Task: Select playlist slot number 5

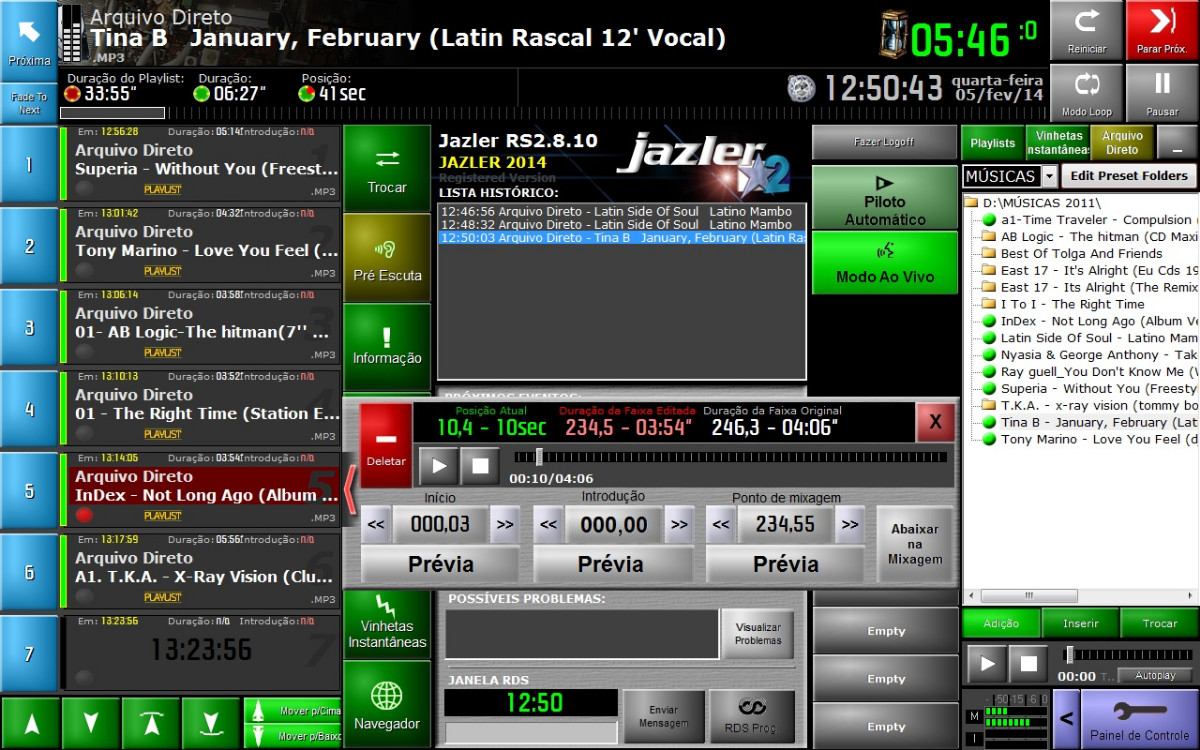Action: (x=29, y=491)
